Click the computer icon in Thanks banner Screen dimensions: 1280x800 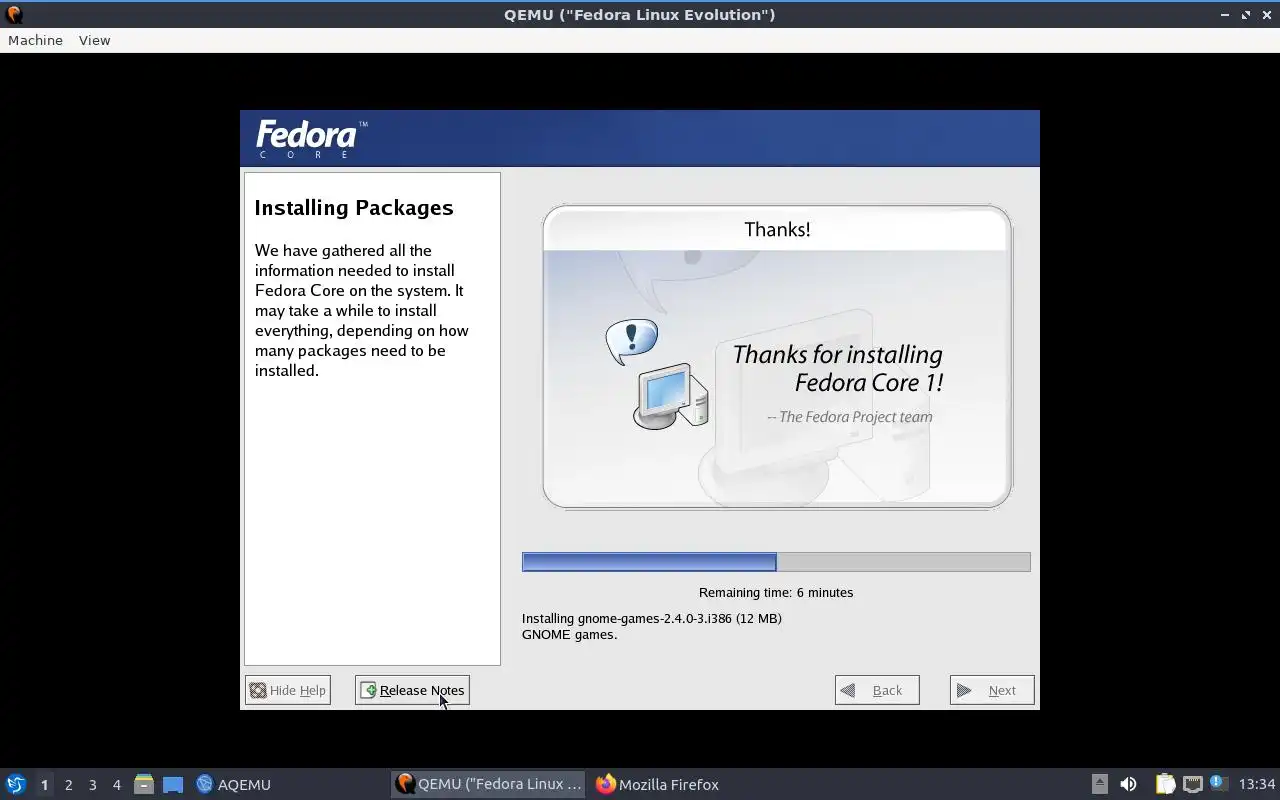point(671,397)
